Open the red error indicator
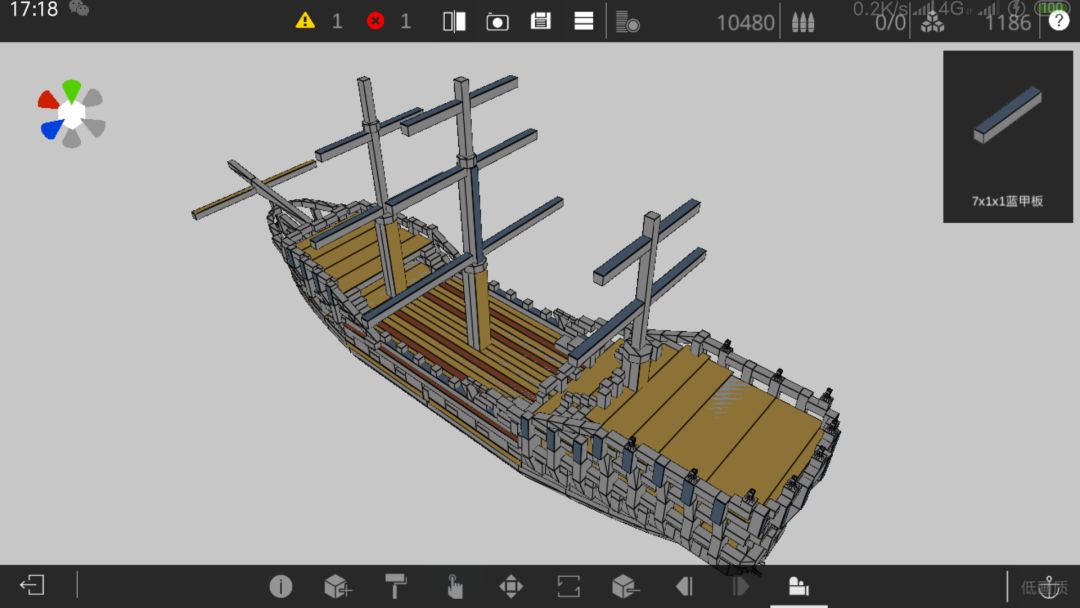1080x608 pixels. click(375, 21)
